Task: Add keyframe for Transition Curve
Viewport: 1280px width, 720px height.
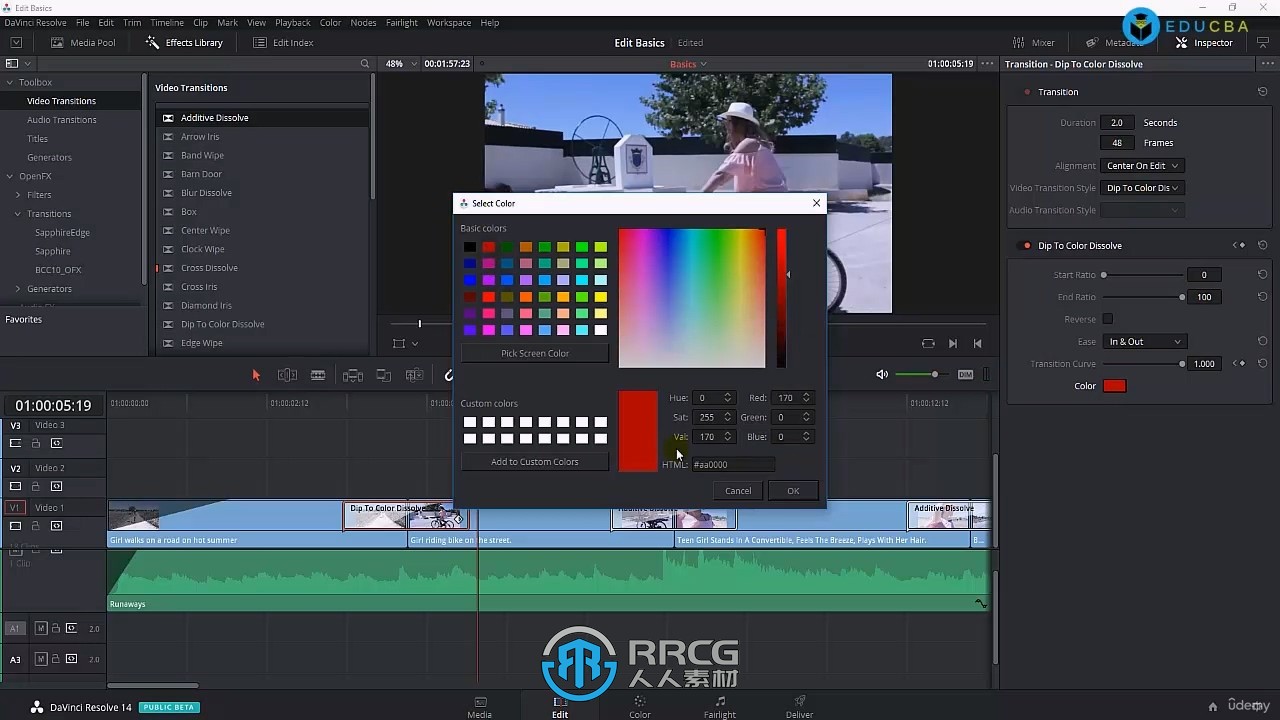Action: click(x=1240, y=364)
